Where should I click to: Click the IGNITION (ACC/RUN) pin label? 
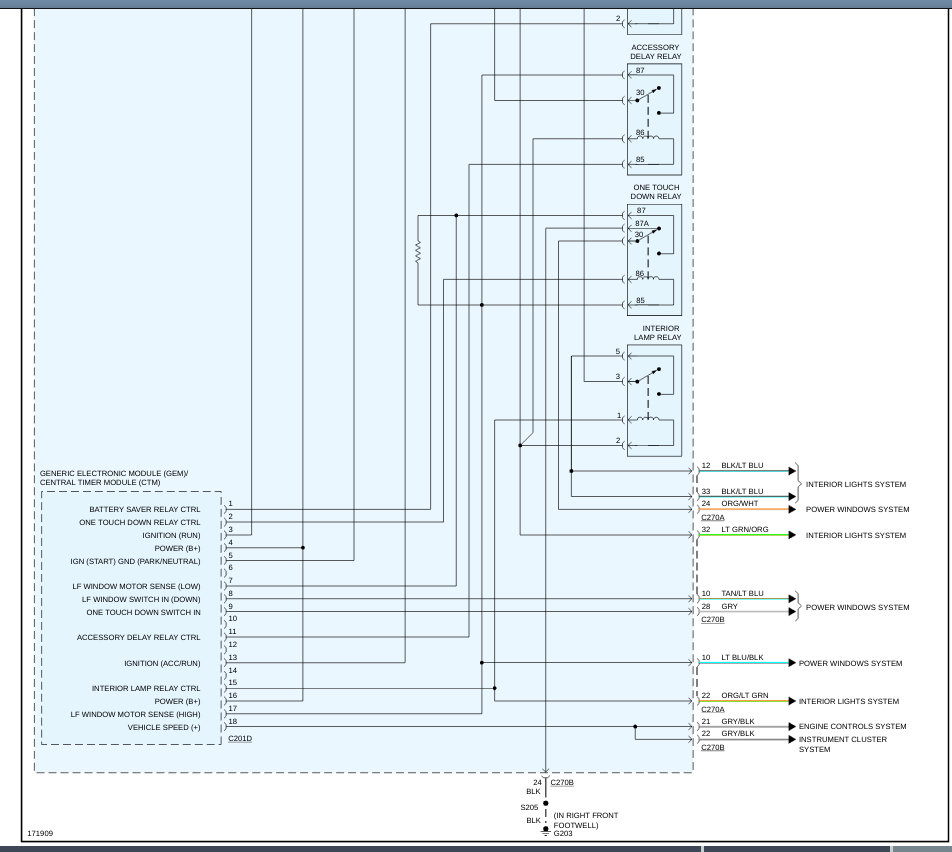tap(162, 663)
